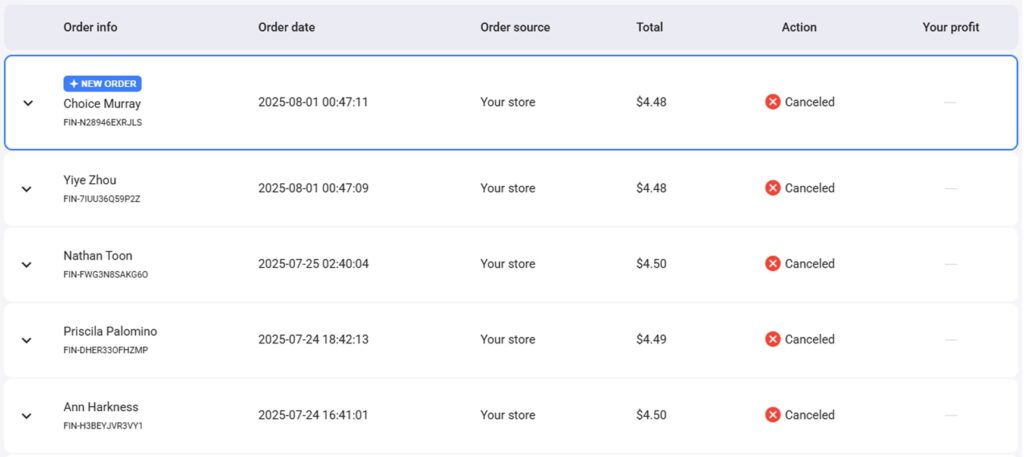The width and height of the screenshot is (1024, 457).
Task: Click the Order date column header
Action: pos(286,28)
